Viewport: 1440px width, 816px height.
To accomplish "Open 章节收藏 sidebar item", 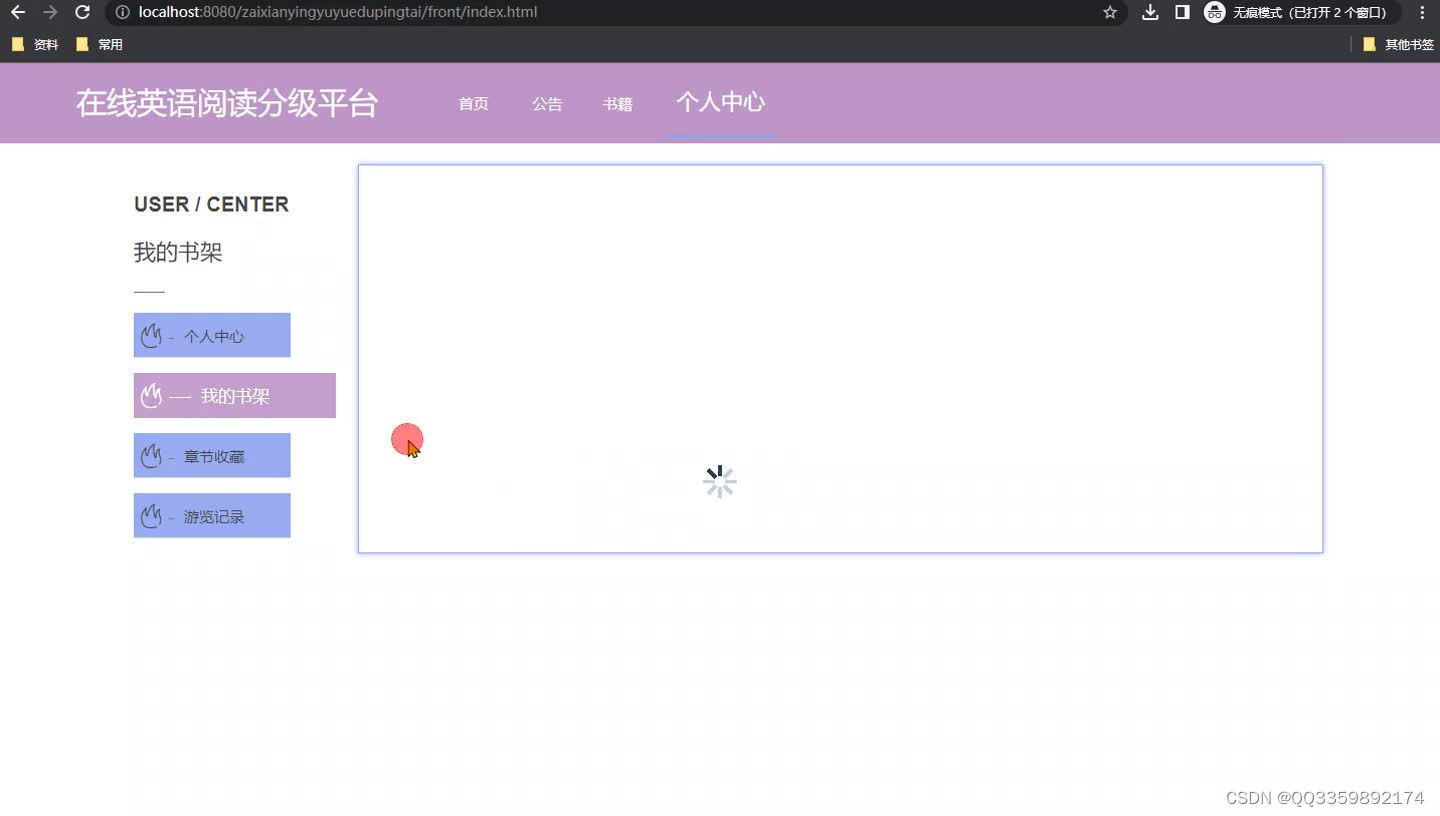I will [x=212, y=455].
